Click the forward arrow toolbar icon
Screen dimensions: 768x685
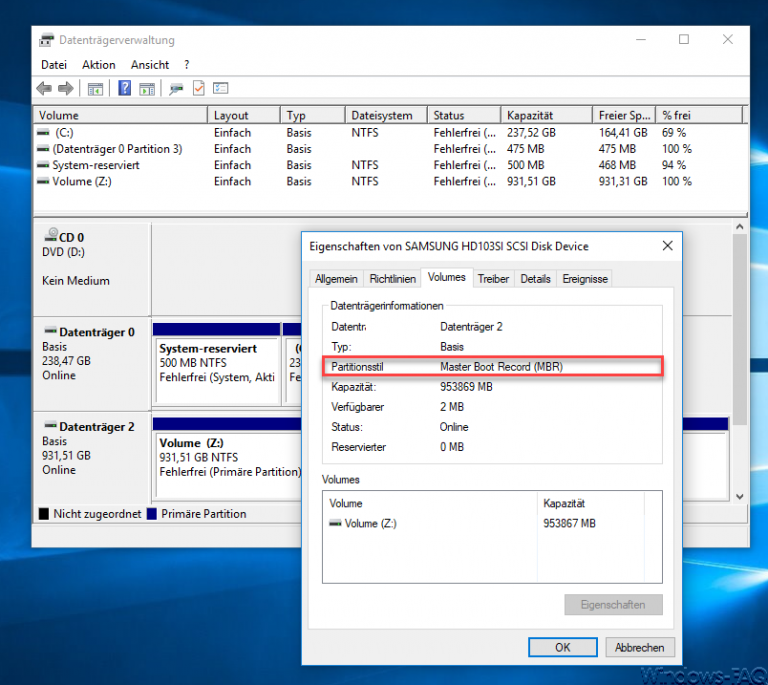tap(65, 88)
